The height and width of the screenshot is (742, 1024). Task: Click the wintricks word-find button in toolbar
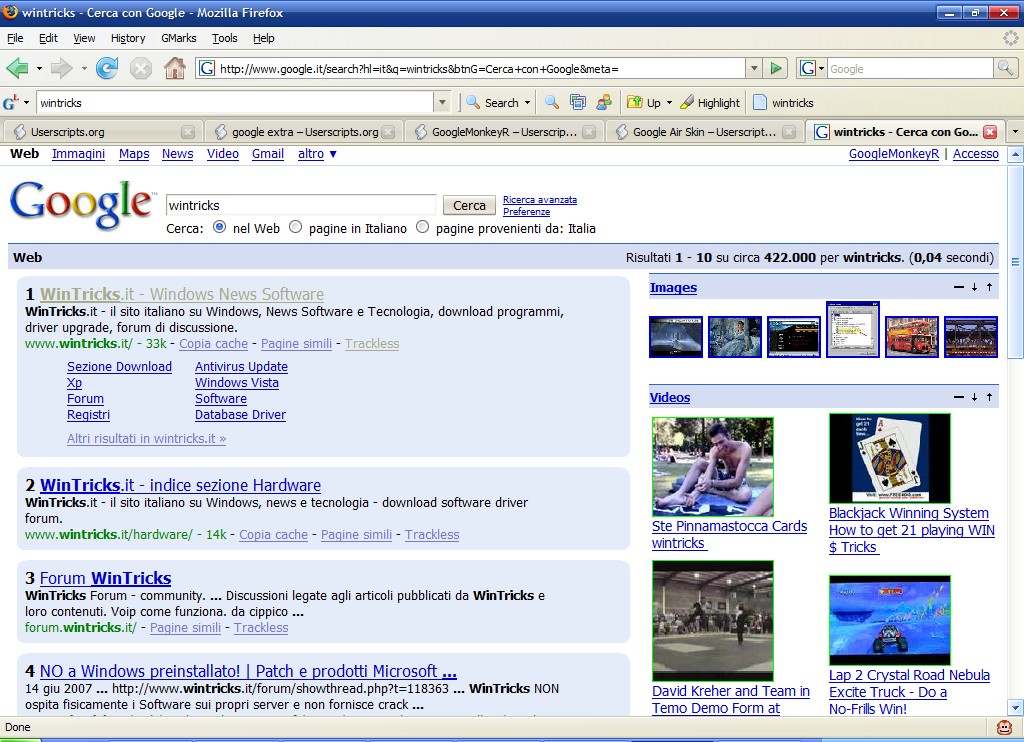(x=783, y=103)
